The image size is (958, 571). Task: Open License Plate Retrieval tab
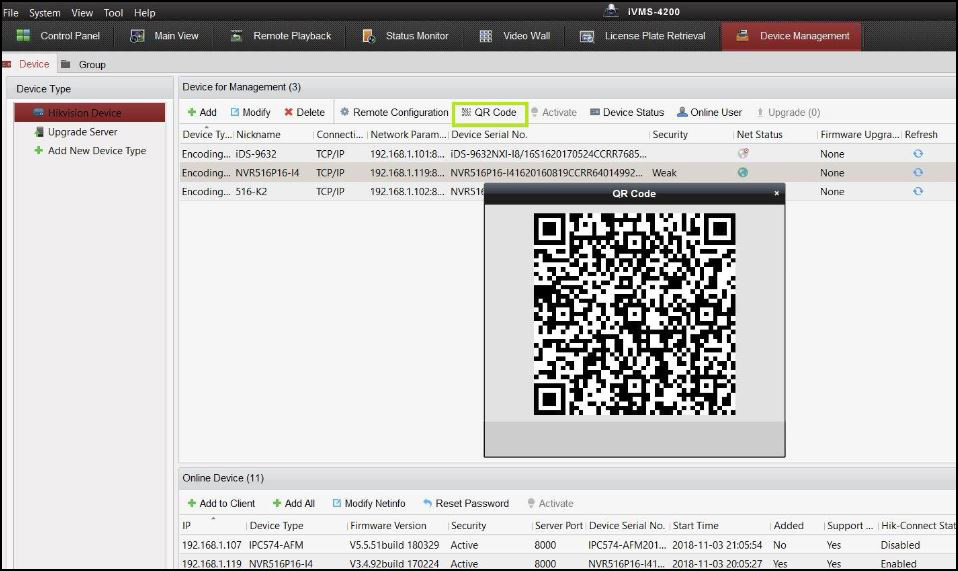point(642,36)
